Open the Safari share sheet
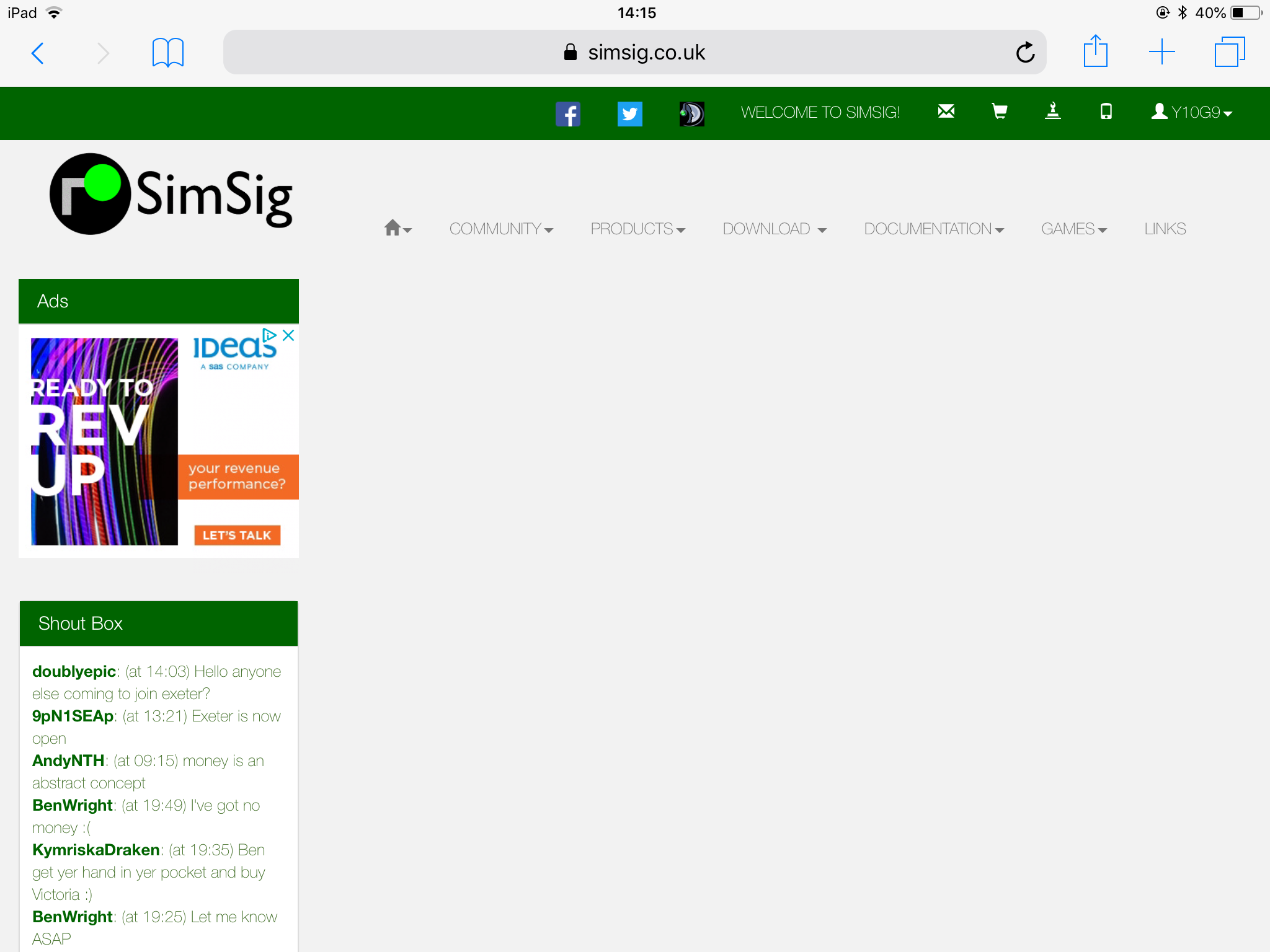 click(1096, 51)
